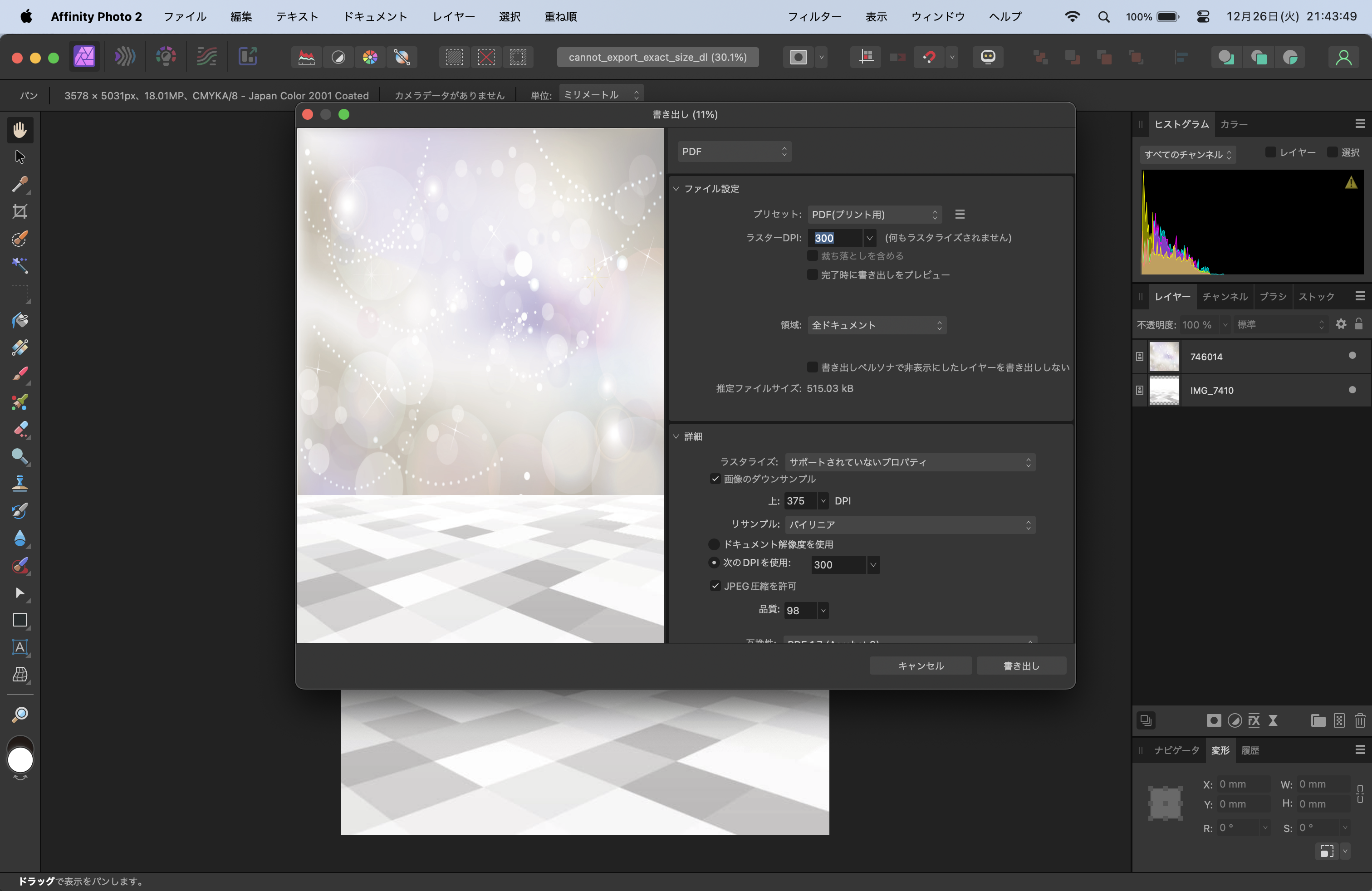This screenshot has height=891, width=1372.
Task: Apply Auto White Balance from toolbar
Action: click(x=402, y=57)
